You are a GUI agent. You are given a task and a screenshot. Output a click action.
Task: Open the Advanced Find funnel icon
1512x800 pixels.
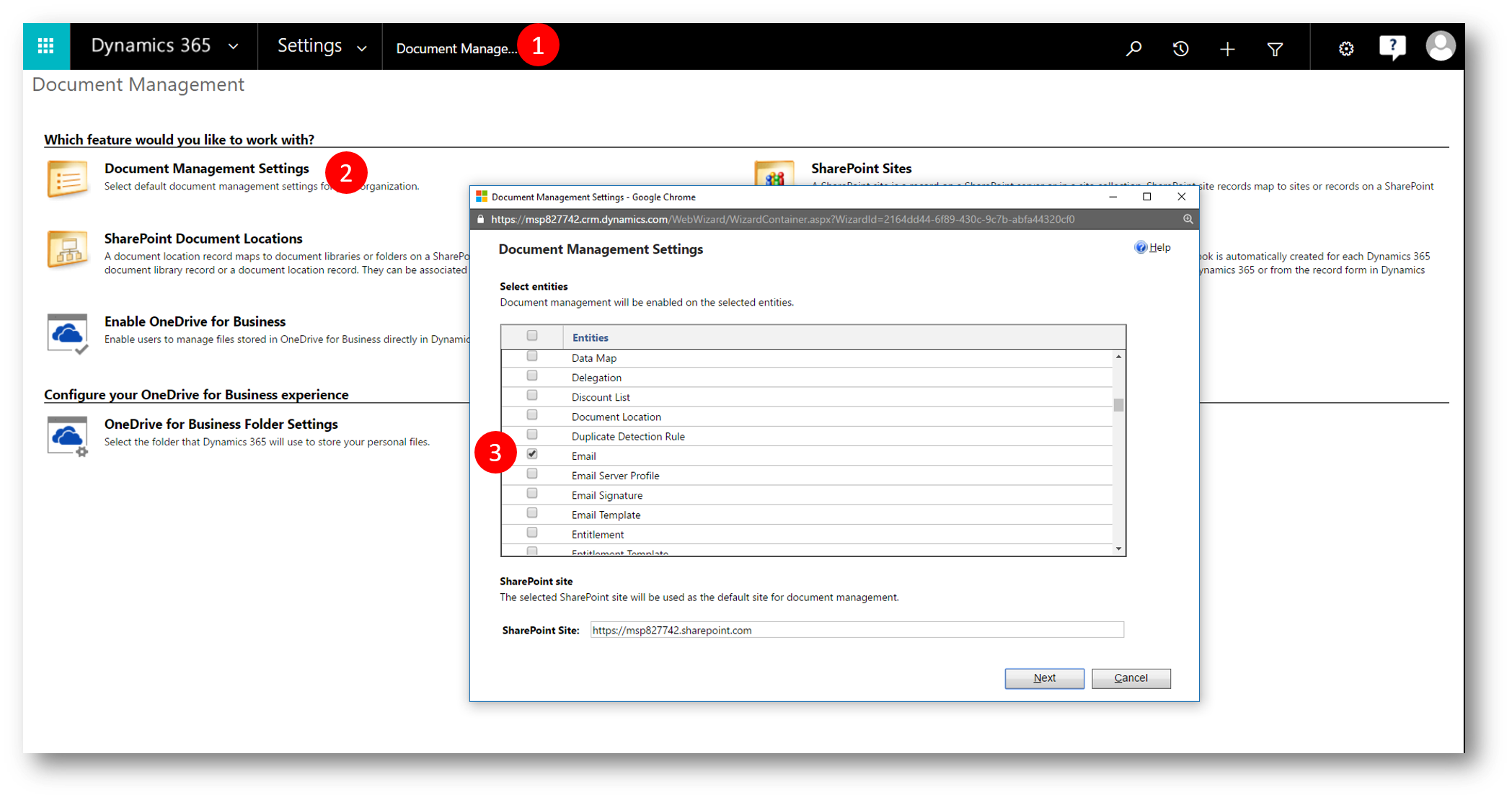click(1275, 48)
